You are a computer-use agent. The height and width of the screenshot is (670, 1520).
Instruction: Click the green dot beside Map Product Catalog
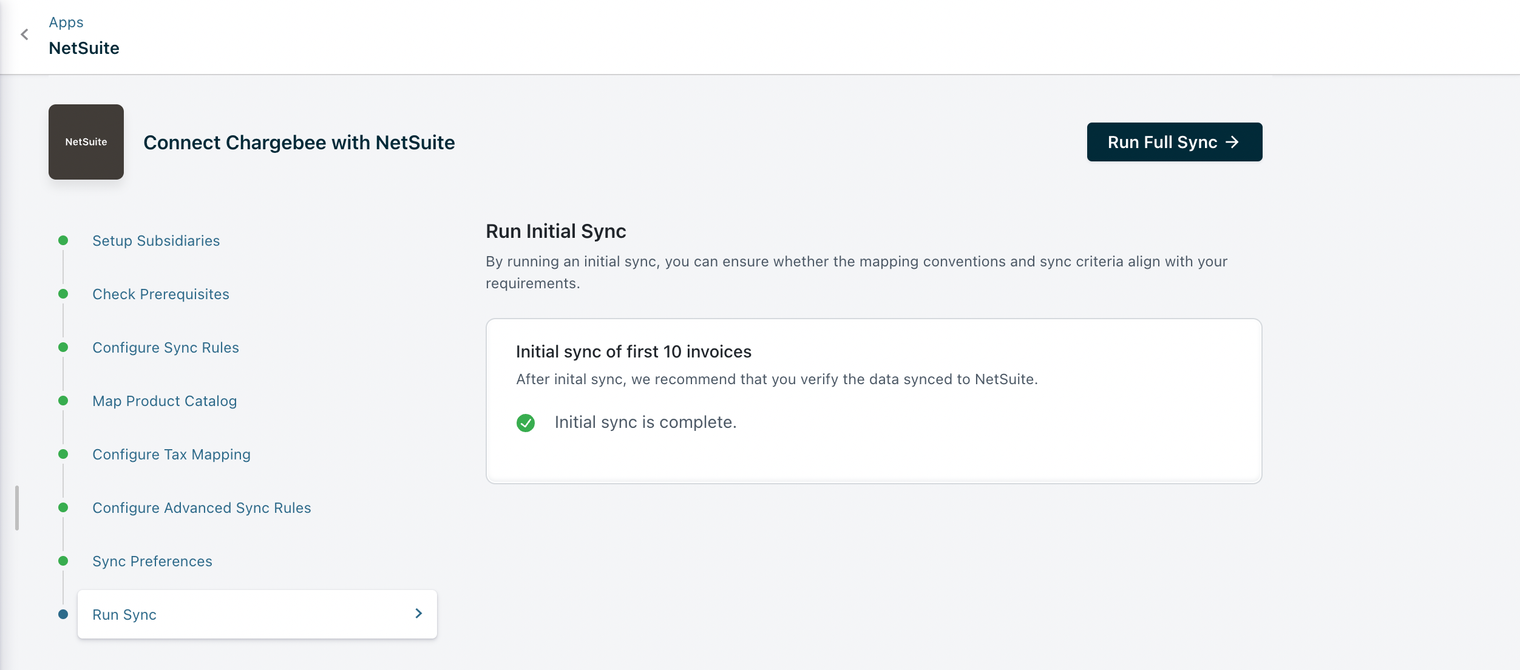pos(63,401)
